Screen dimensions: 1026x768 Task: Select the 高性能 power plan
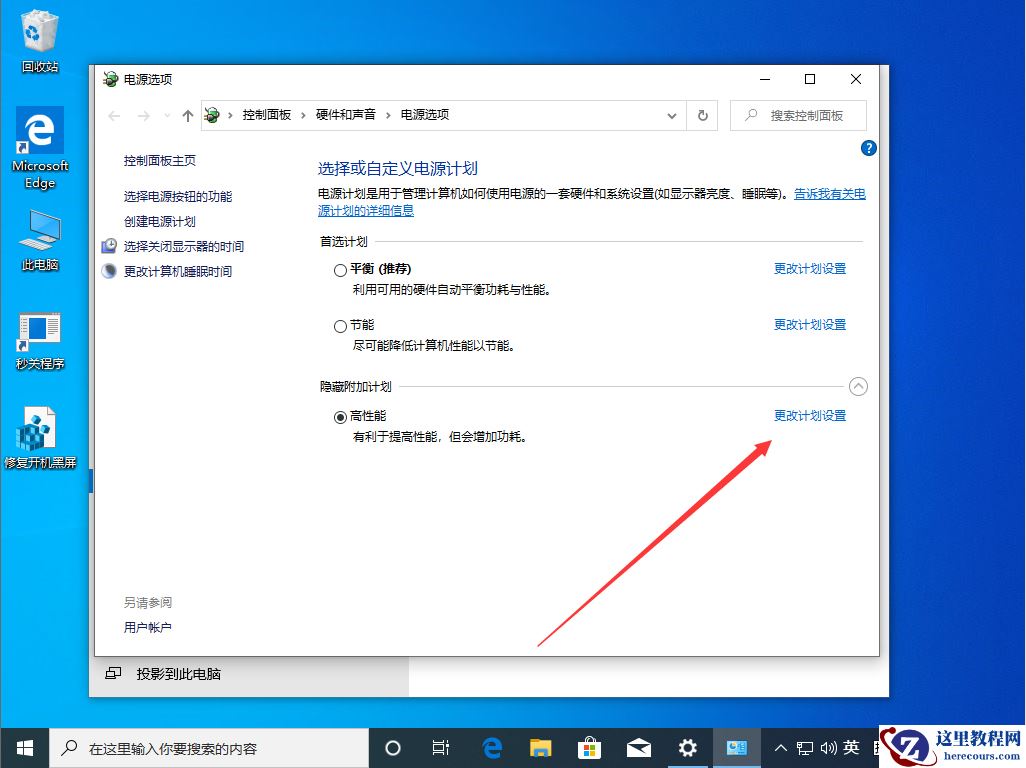click(341, 417)
